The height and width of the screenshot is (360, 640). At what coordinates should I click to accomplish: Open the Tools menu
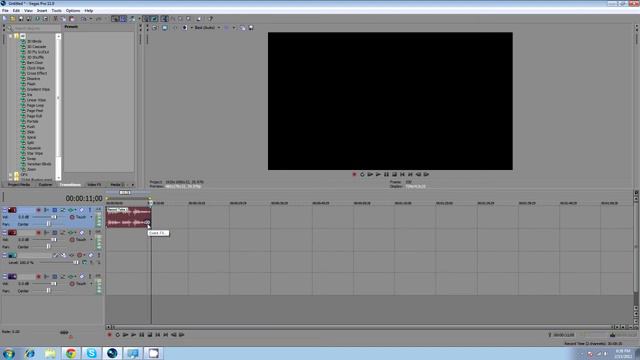pyautogui.click(x=56, y=11)
